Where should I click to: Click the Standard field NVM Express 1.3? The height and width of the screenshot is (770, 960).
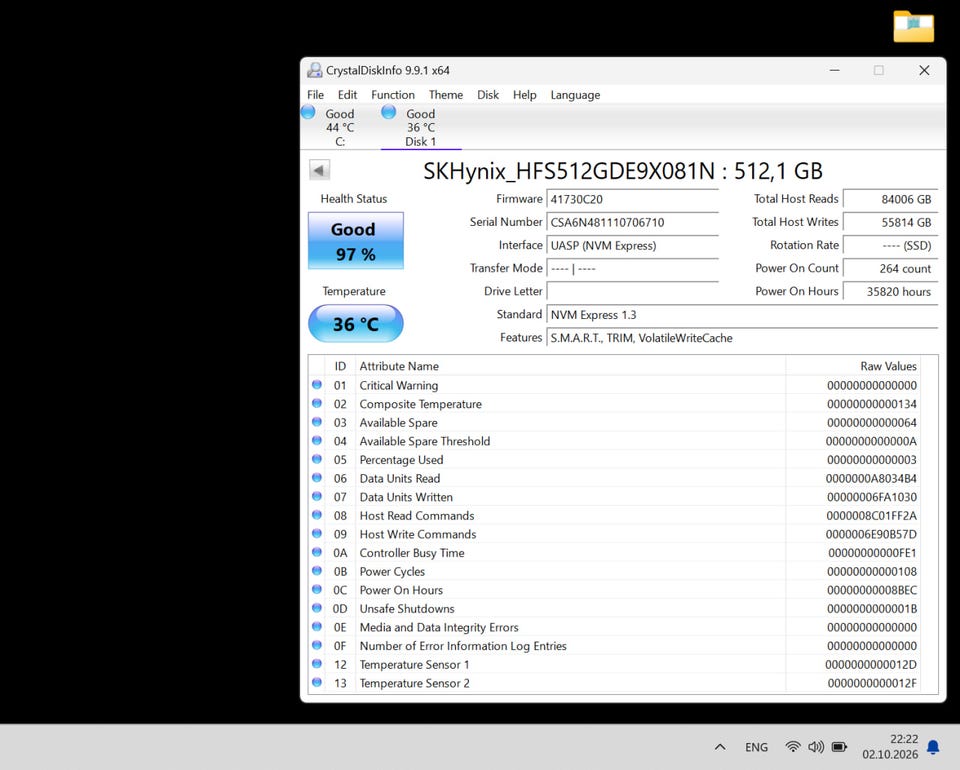point(742,315)
